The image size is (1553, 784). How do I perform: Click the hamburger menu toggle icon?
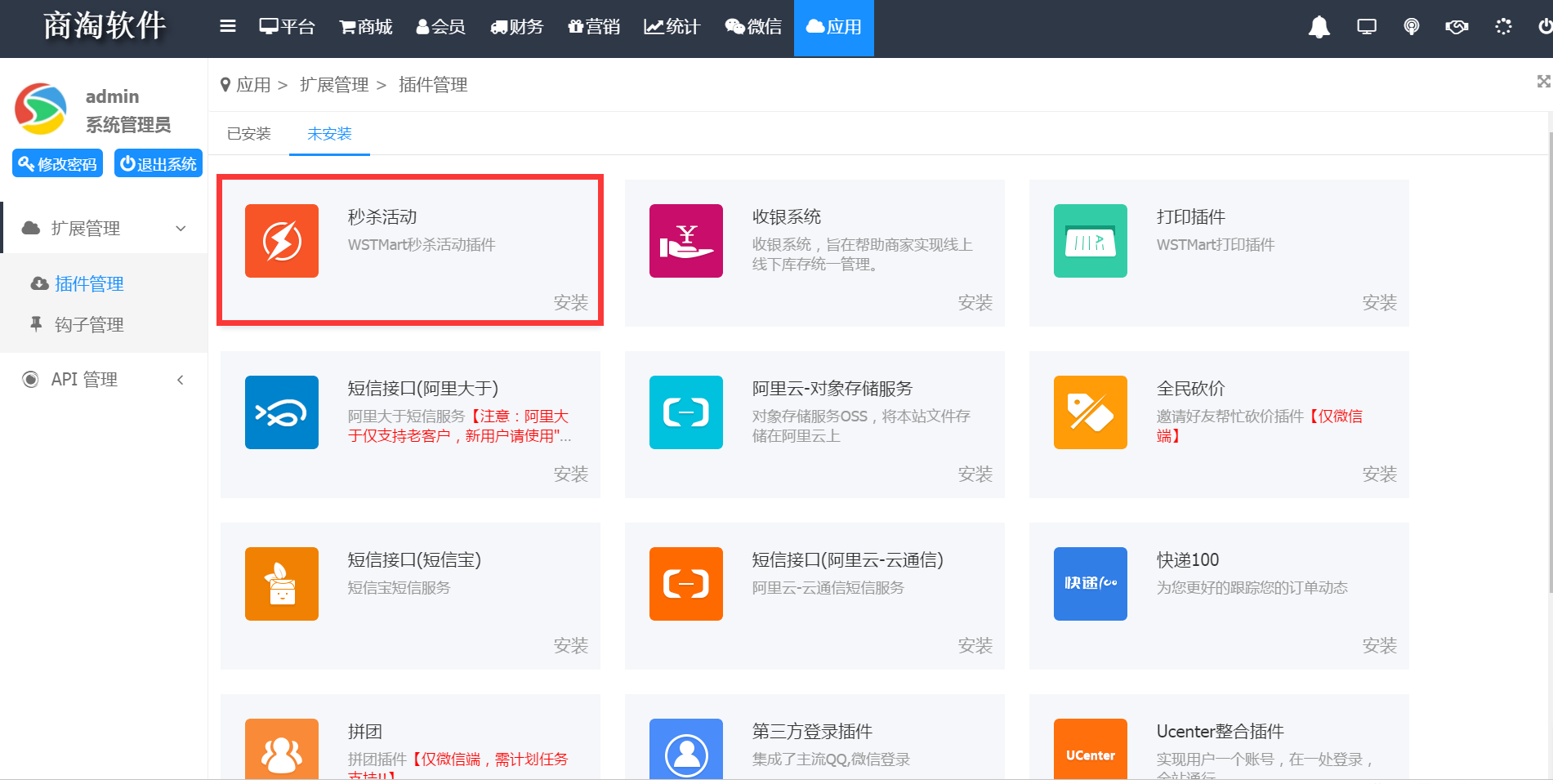pyautogui.click(x=228, y=27)
